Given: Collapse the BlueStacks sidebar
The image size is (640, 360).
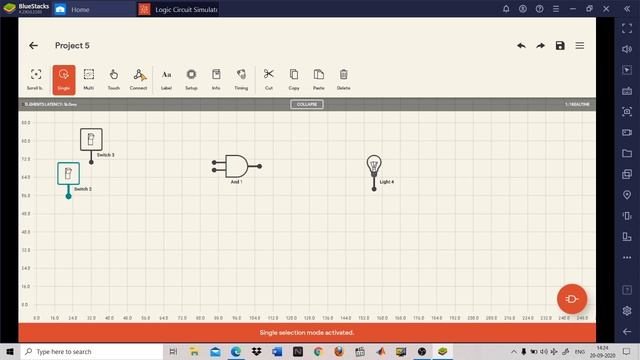Looking at the screenshot, I should (x=627, y=9).
